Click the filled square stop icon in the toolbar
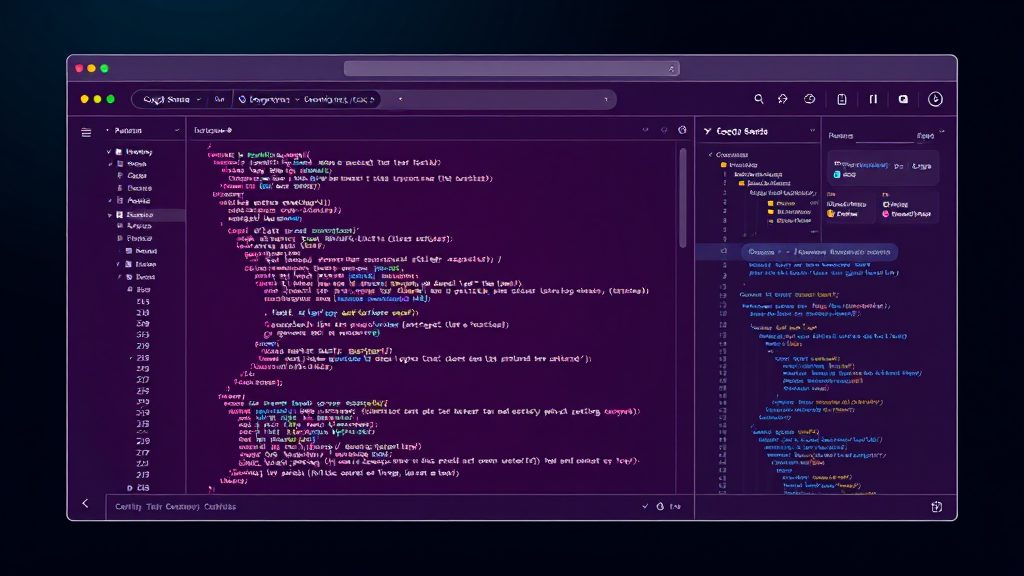The image size is (1024, 576). click(903, 99)
